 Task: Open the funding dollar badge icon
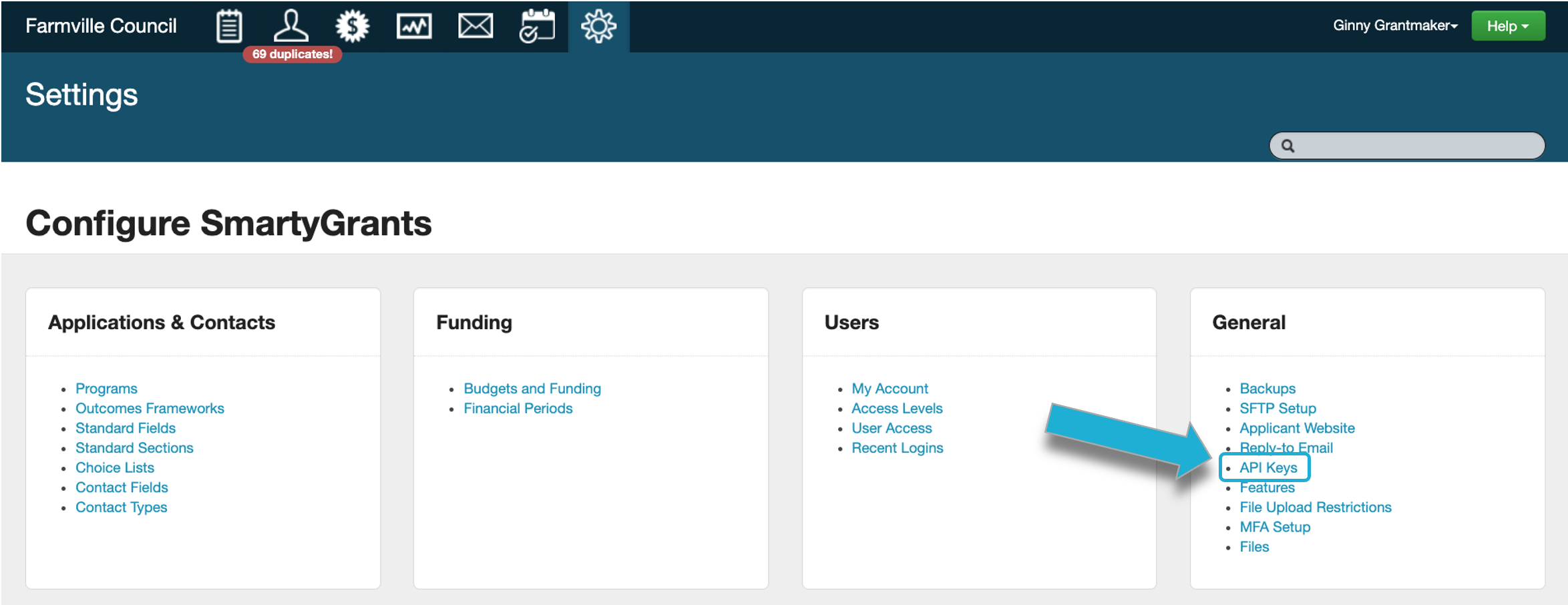coord(352,27)
